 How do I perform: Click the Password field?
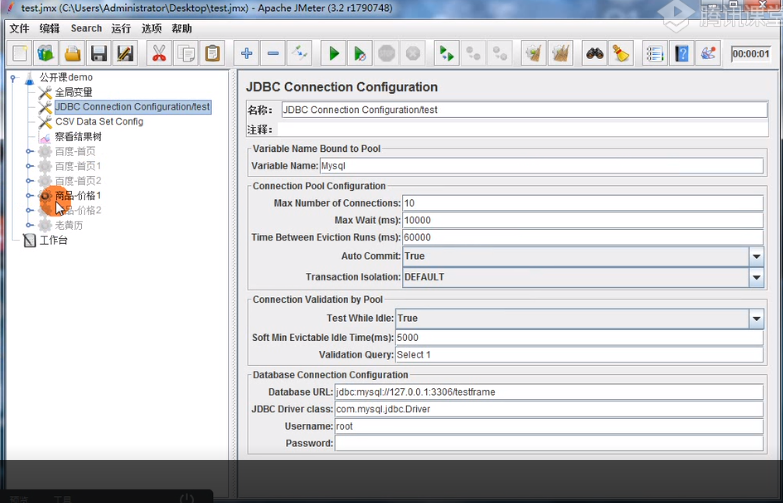(x=549, y=443)
